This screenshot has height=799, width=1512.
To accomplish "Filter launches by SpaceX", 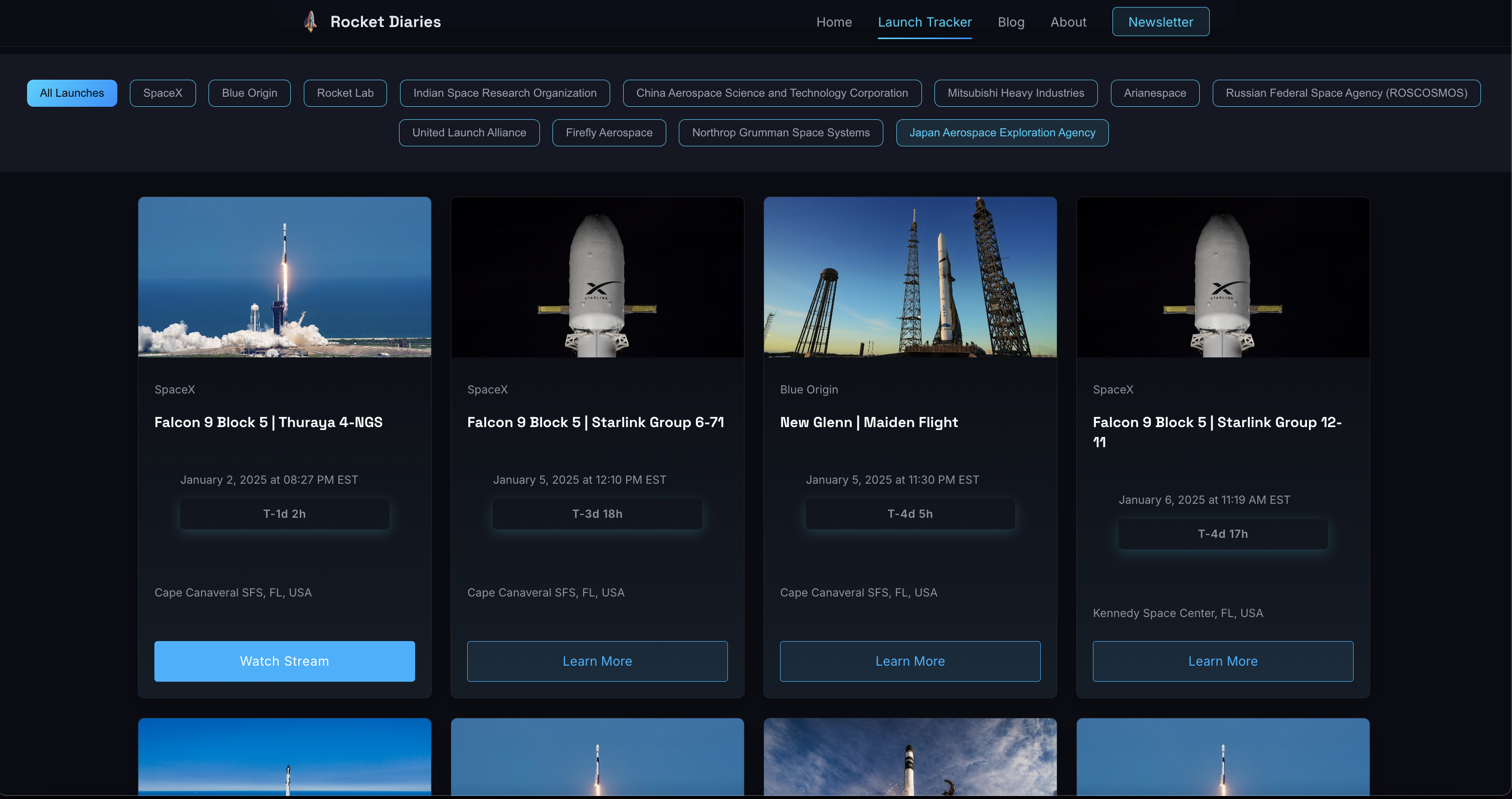I will click(162, 93).
